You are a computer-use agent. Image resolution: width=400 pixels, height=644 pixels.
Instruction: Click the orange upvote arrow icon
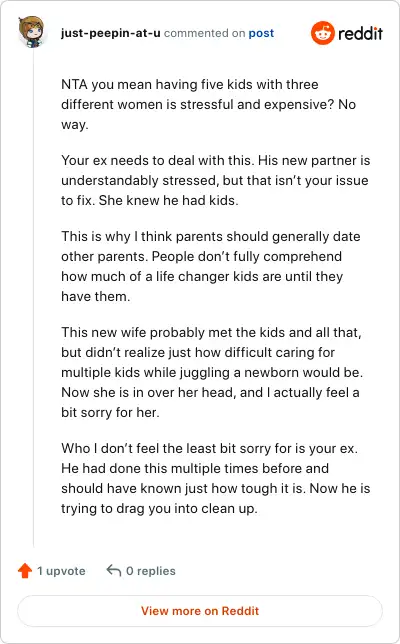click(x=25, y=570)
